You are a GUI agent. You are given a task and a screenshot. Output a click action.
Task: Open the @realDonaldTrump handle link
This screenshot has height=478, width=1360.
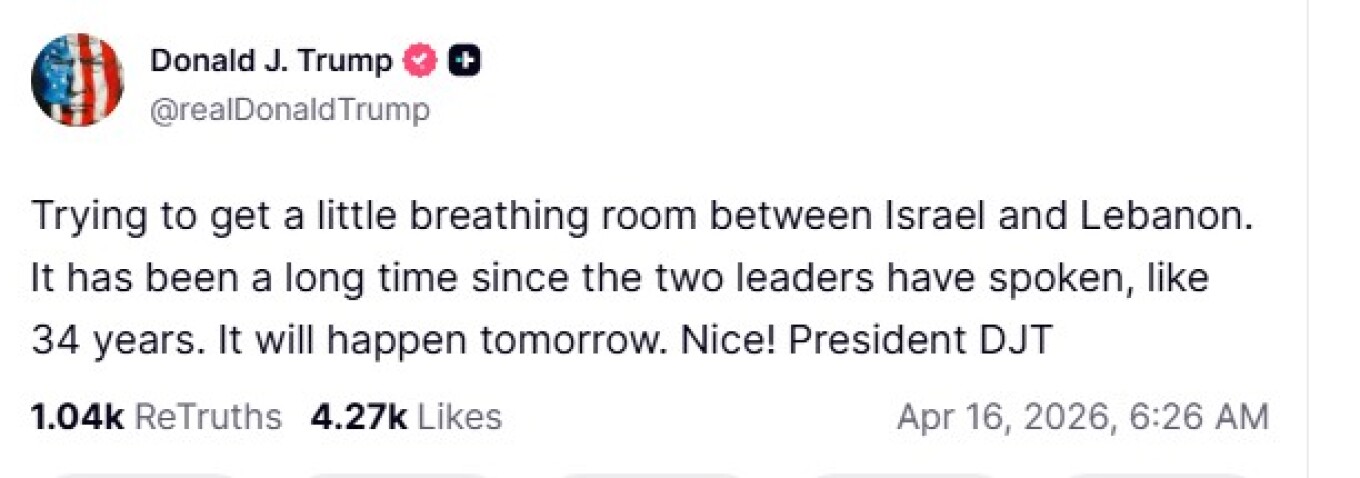pos(289,109)
